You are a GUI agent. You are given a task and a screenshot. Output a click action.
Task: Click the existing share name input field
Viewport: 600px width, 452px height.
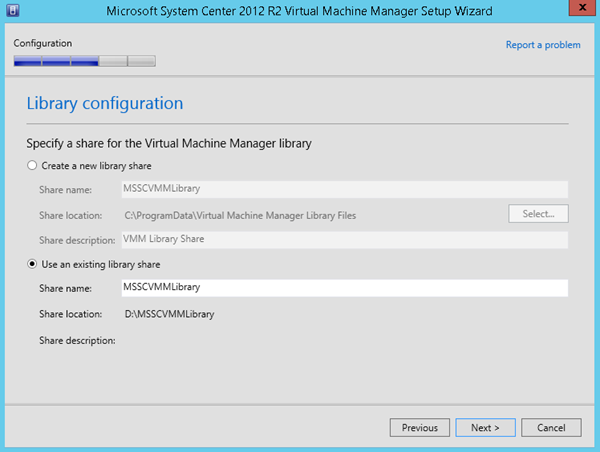click(344, 288)
